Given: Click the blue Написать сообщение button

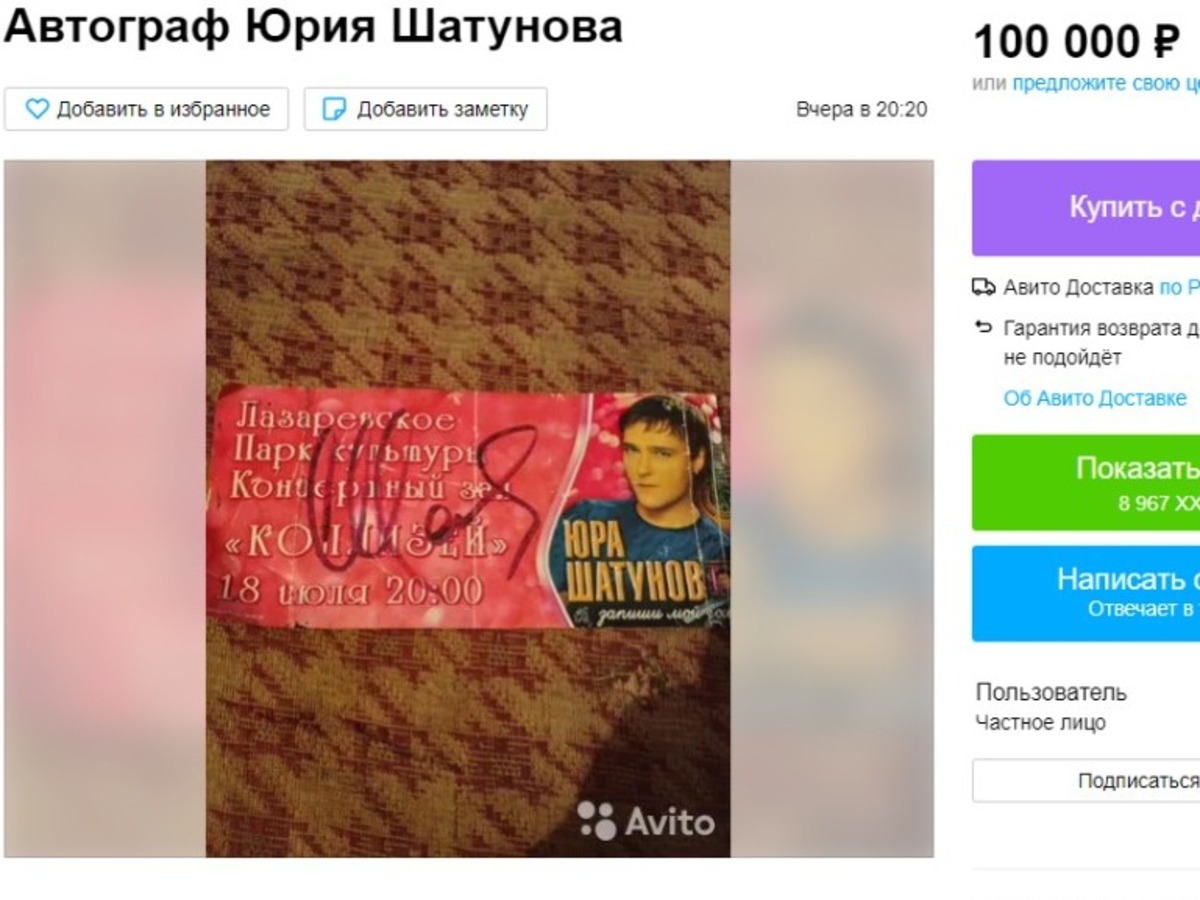Looking at the screenshot, I should point(1086,593).
